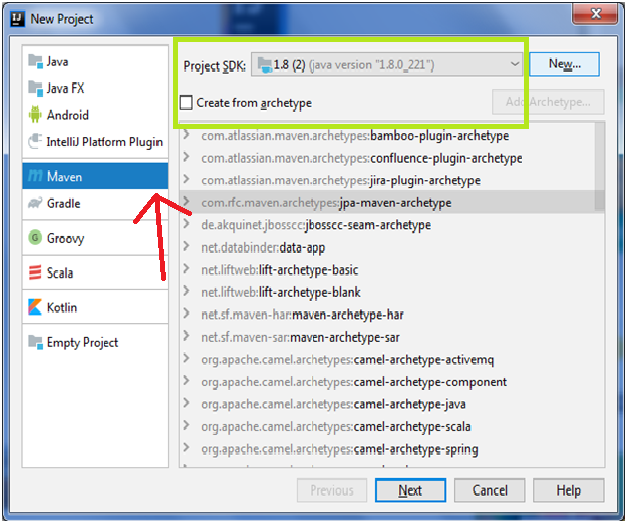This screenshot has width=628, height=521.
Task: Select Java project type
Action: (x=95, y=61)
